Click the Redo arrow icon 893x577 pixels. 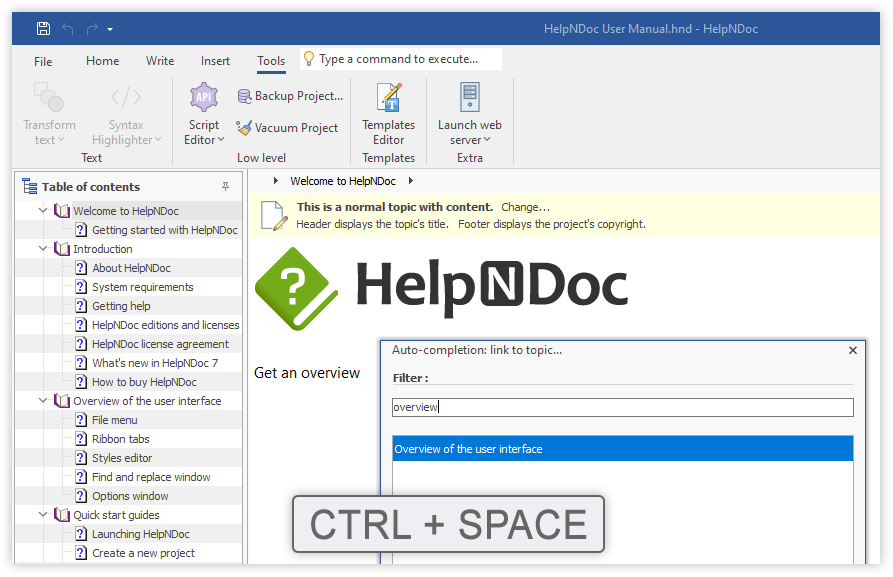pos(92,28)
